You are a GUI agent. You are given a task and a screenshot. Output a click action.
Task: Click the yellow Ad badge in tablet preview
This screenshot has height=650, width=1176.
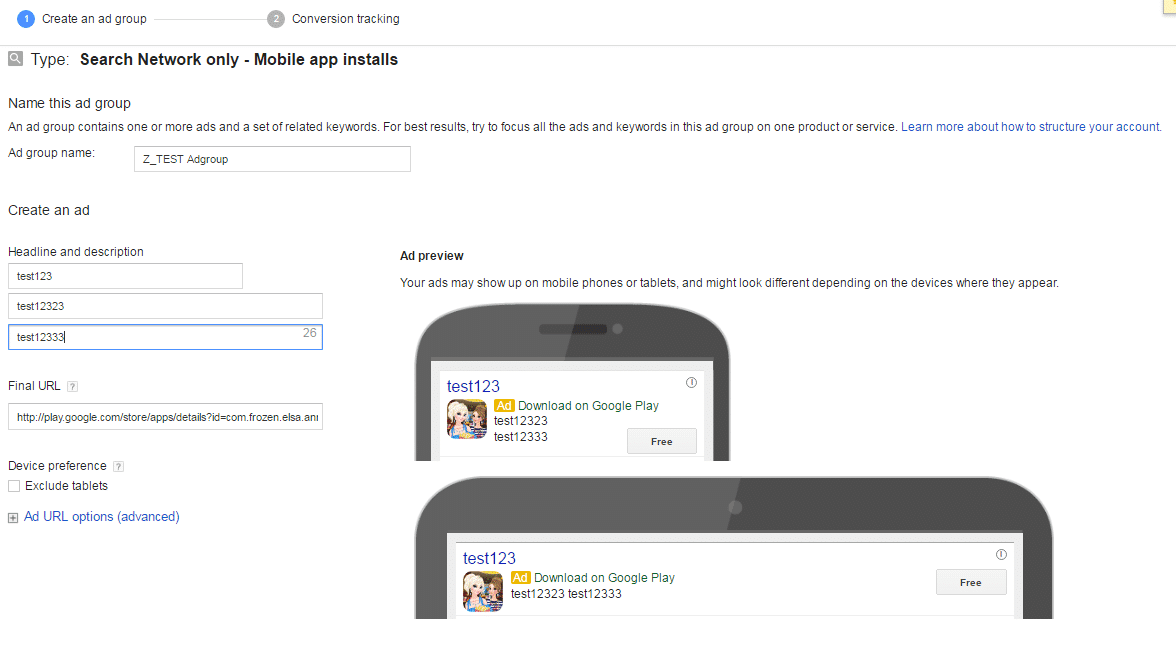(520, 578)
